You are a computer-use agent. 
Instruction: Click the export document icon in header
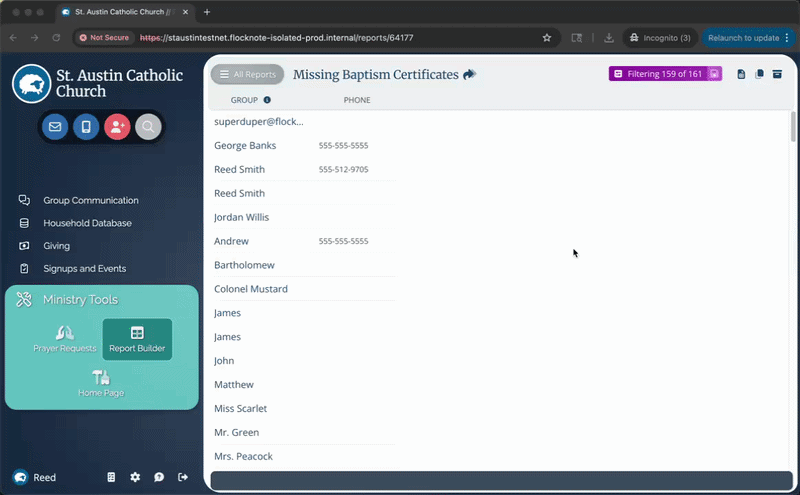pos(741,75)
